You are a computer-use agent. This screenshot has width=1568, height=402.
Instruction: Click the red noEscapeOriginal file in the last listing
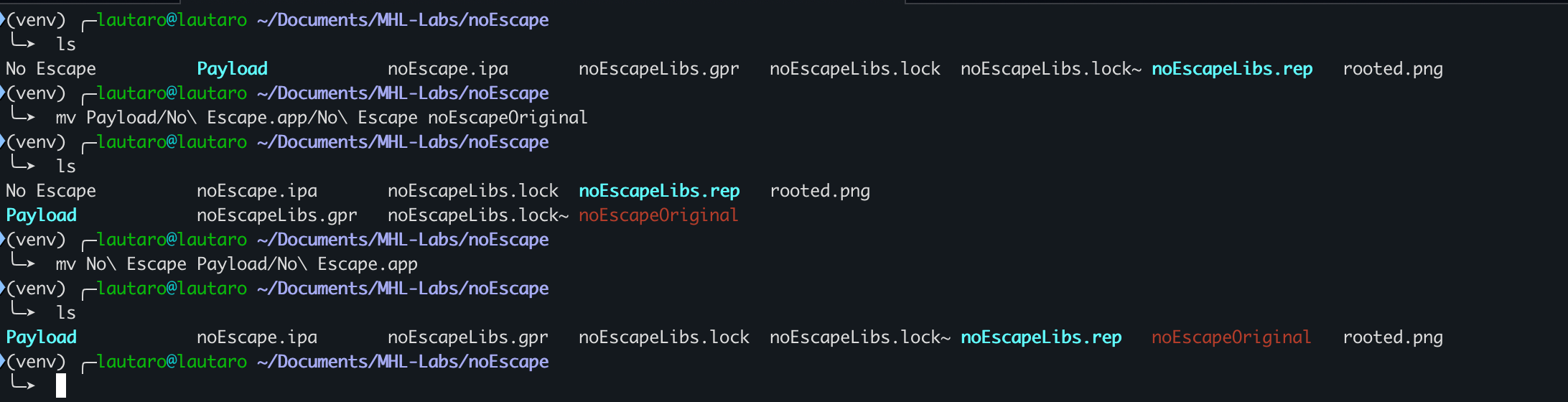[1231, 337]
